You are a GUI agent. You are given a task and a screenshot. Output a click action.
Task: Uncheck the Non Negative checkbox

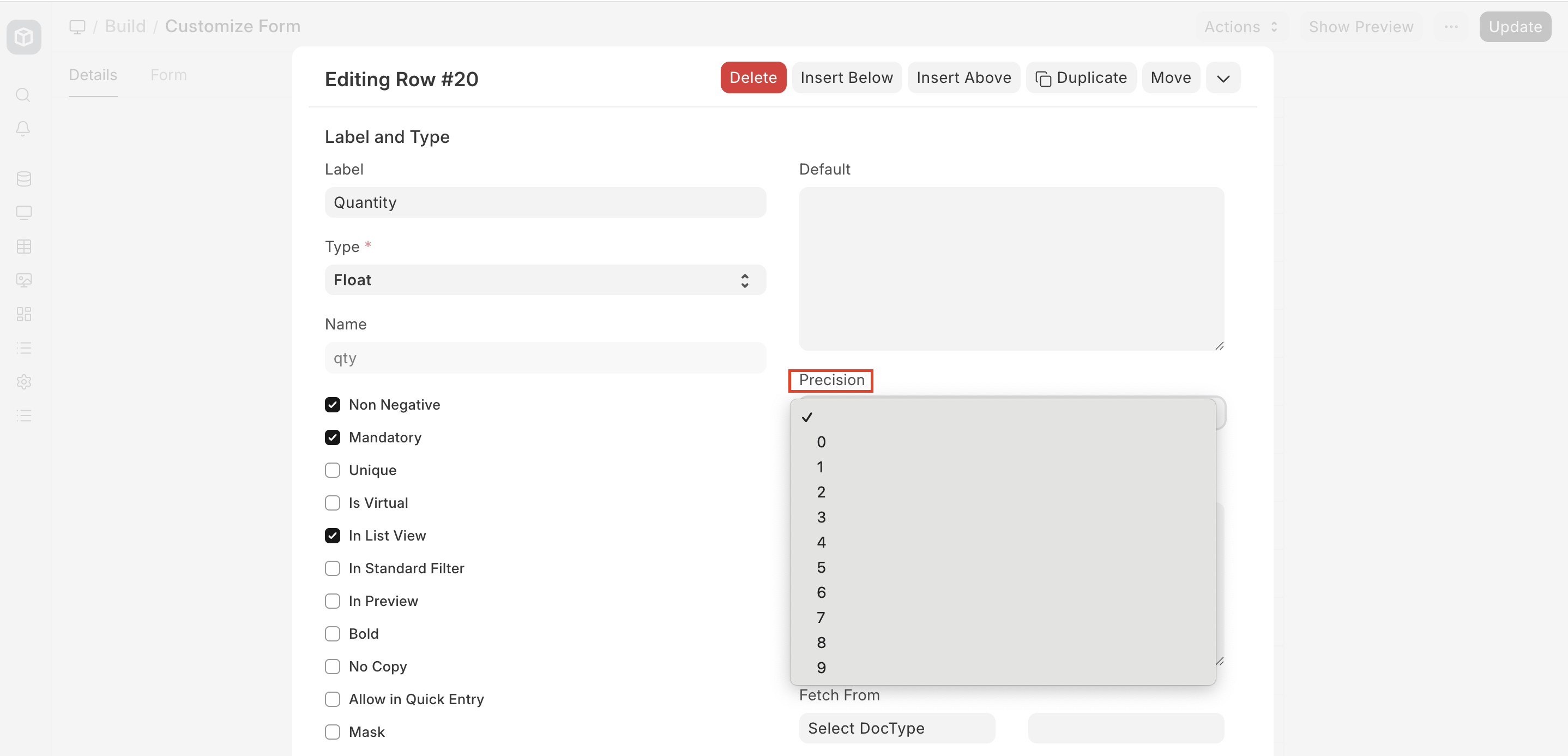pos(333,405)
